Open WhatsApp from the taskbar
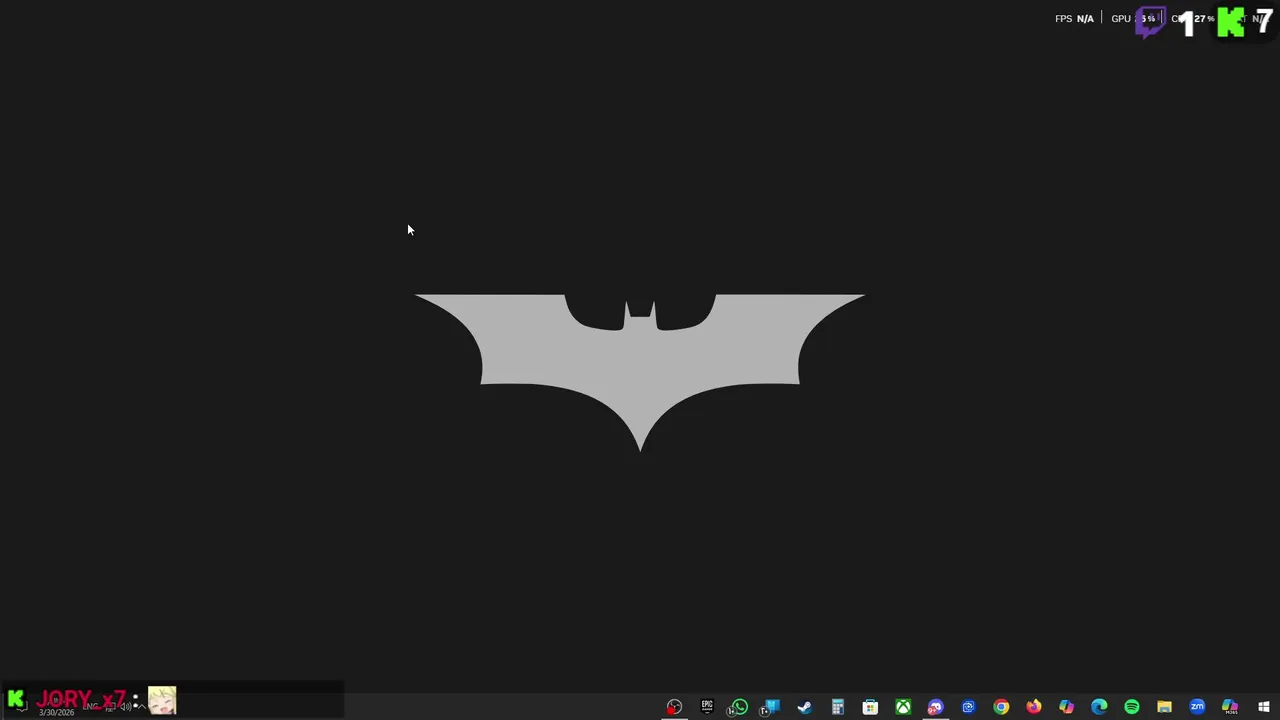Screen dimensions: 1280x720 739,707
